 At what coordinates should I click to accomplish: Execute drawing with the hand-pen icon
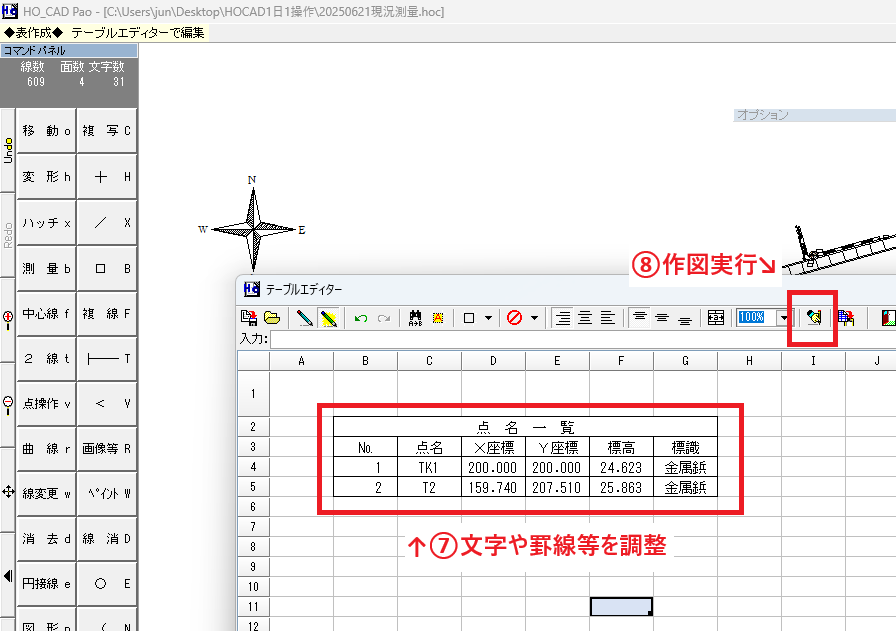point(814,317)
